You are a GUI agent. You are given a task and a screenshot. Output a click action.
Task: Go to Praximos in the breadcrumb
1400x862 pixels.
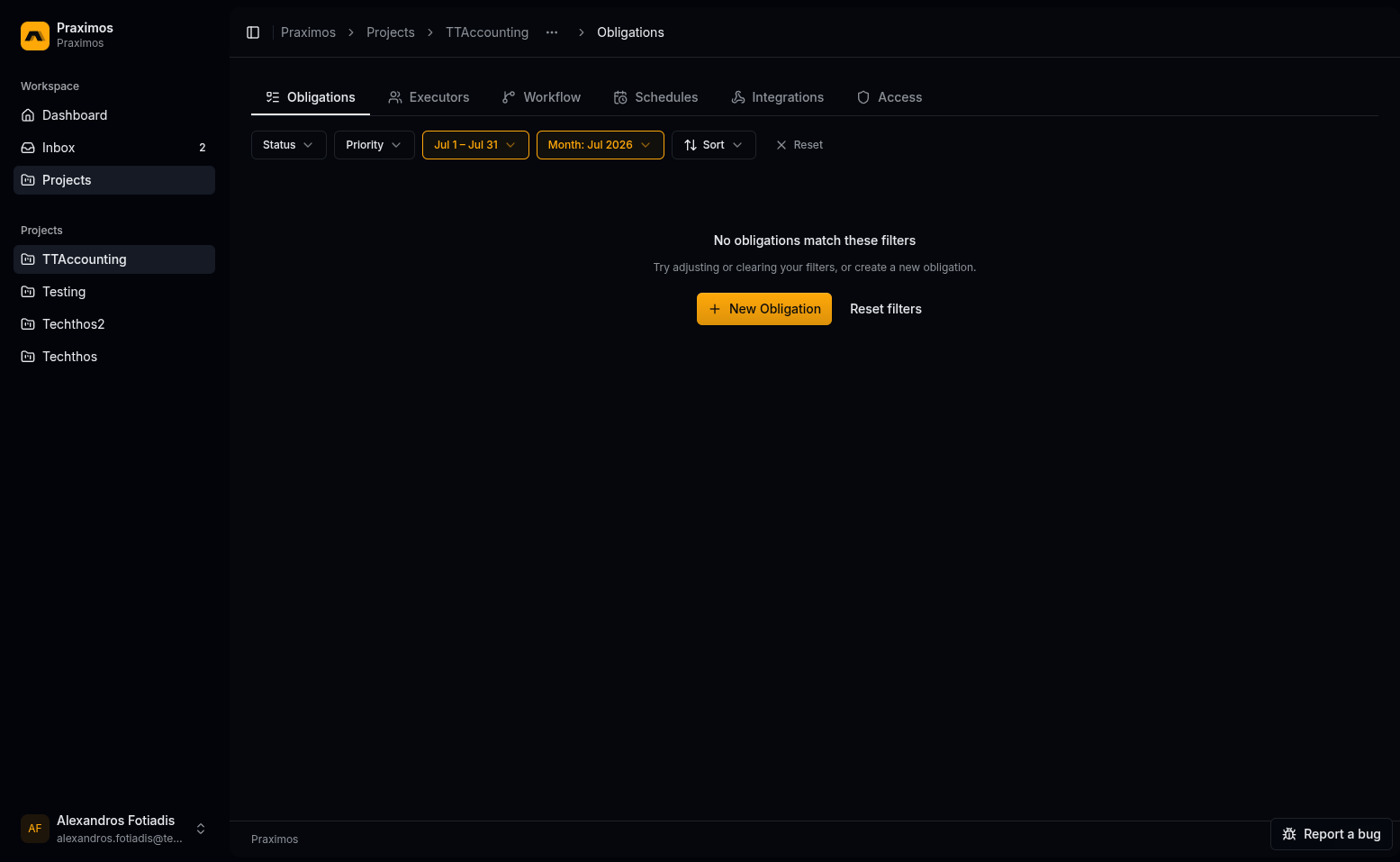click(x=308, y=32)
